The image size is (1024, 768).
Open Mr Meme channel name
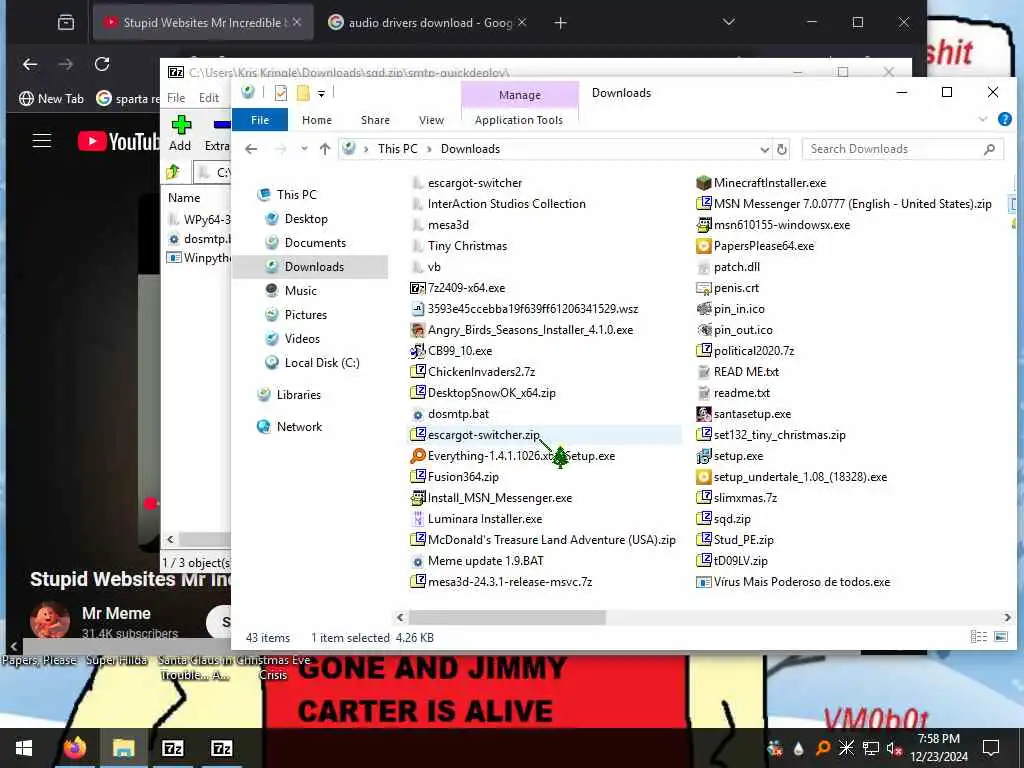pos(116,613)
